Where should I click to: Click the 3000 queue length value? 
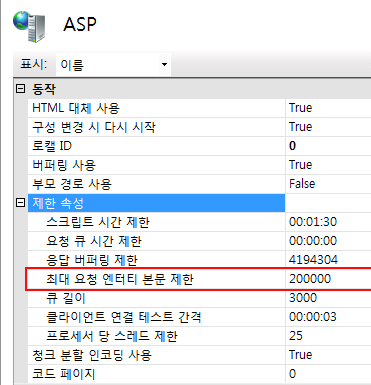coord(303,298)
